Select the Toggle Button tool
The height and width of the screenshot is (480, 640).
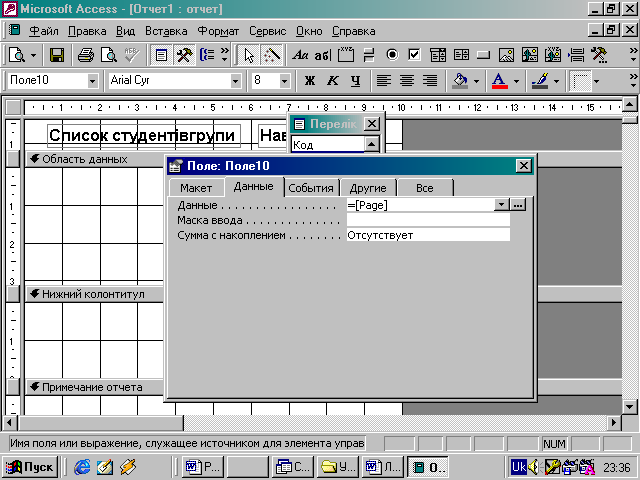click(369, 55)
